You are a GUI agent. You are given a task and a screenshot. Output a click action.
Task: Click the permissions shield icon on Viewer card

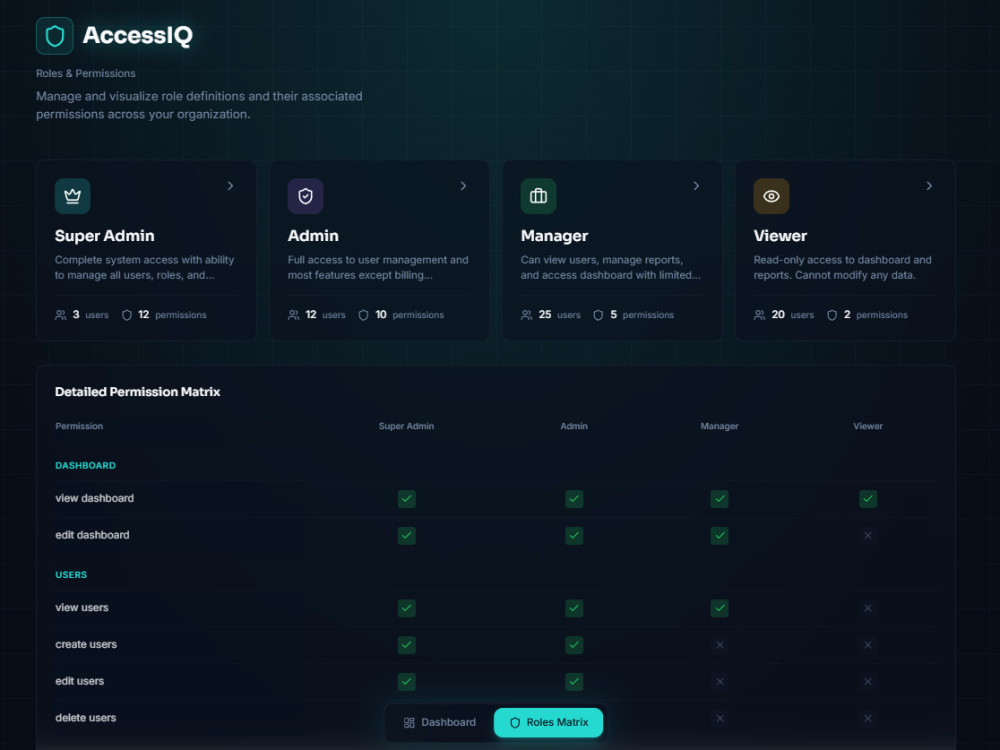click(x=831, y=314)
